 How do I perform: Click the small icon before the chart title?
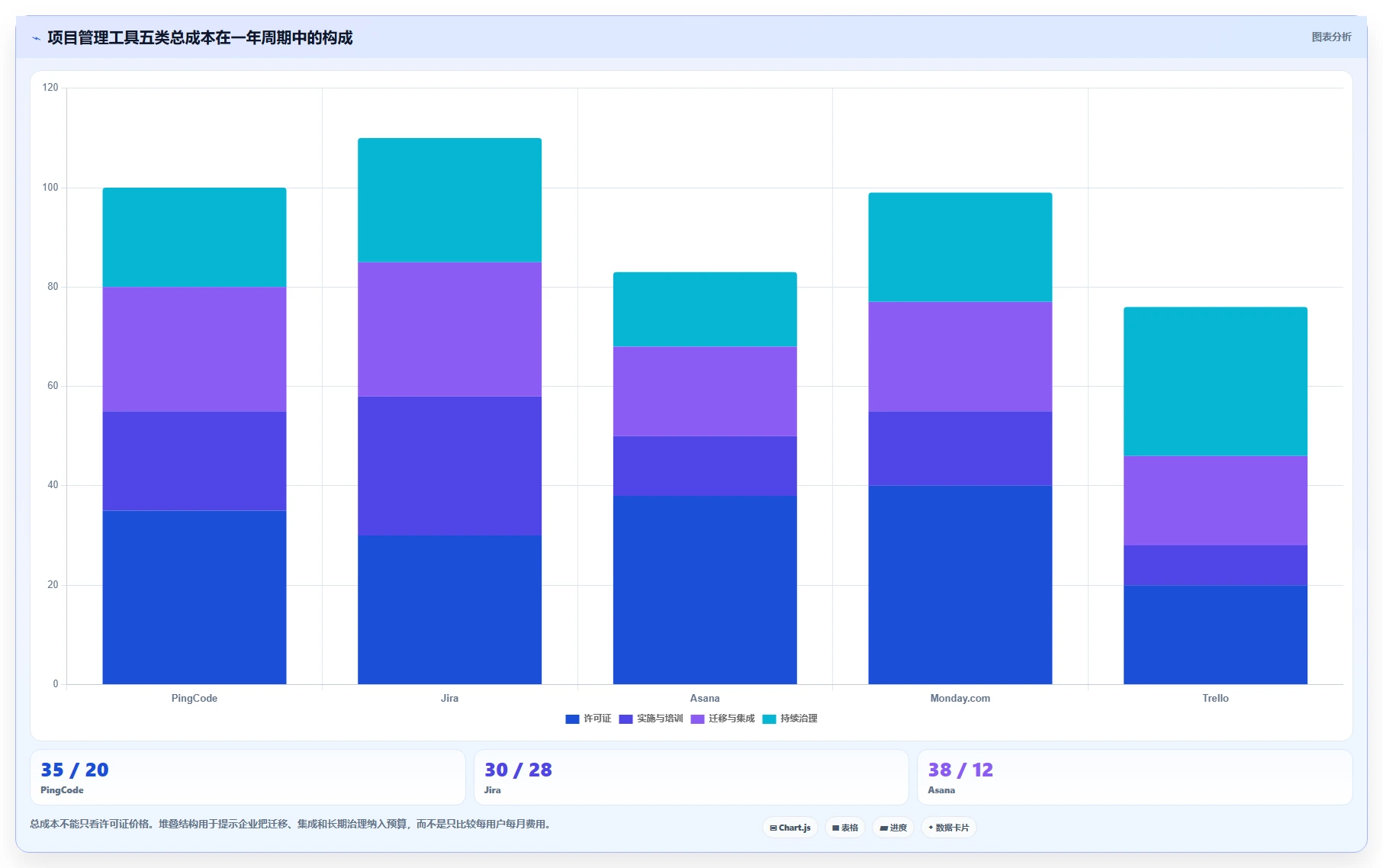36,38
